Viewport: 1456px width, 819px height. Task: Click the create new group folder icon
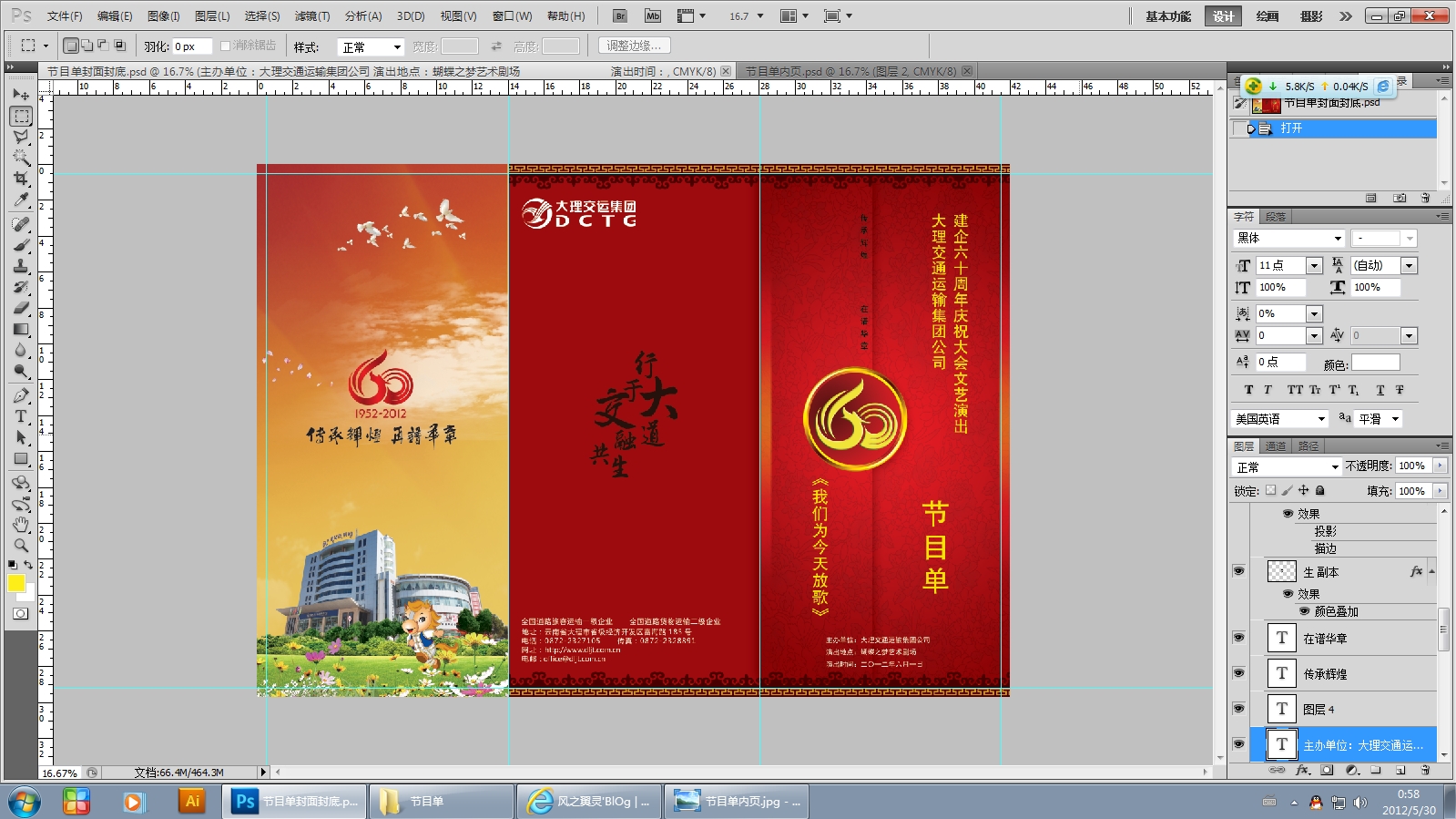(1376, 770)
